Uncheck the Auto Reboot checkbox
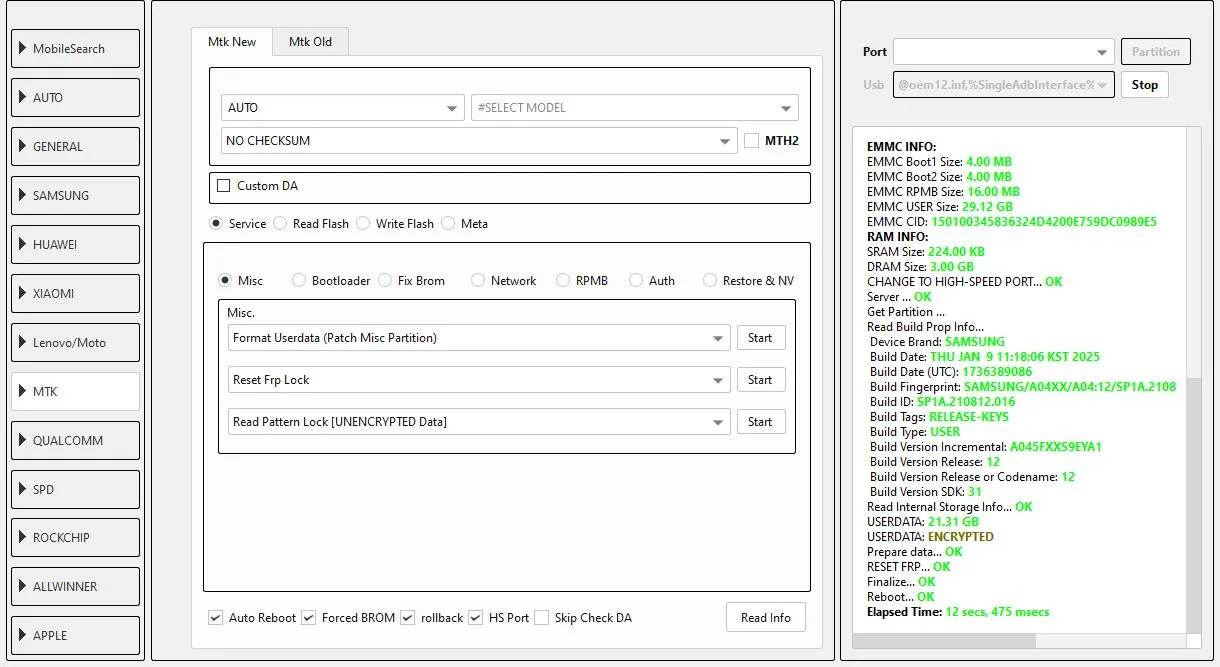This screenshot has height=667, width=1220. pos(216,618)
